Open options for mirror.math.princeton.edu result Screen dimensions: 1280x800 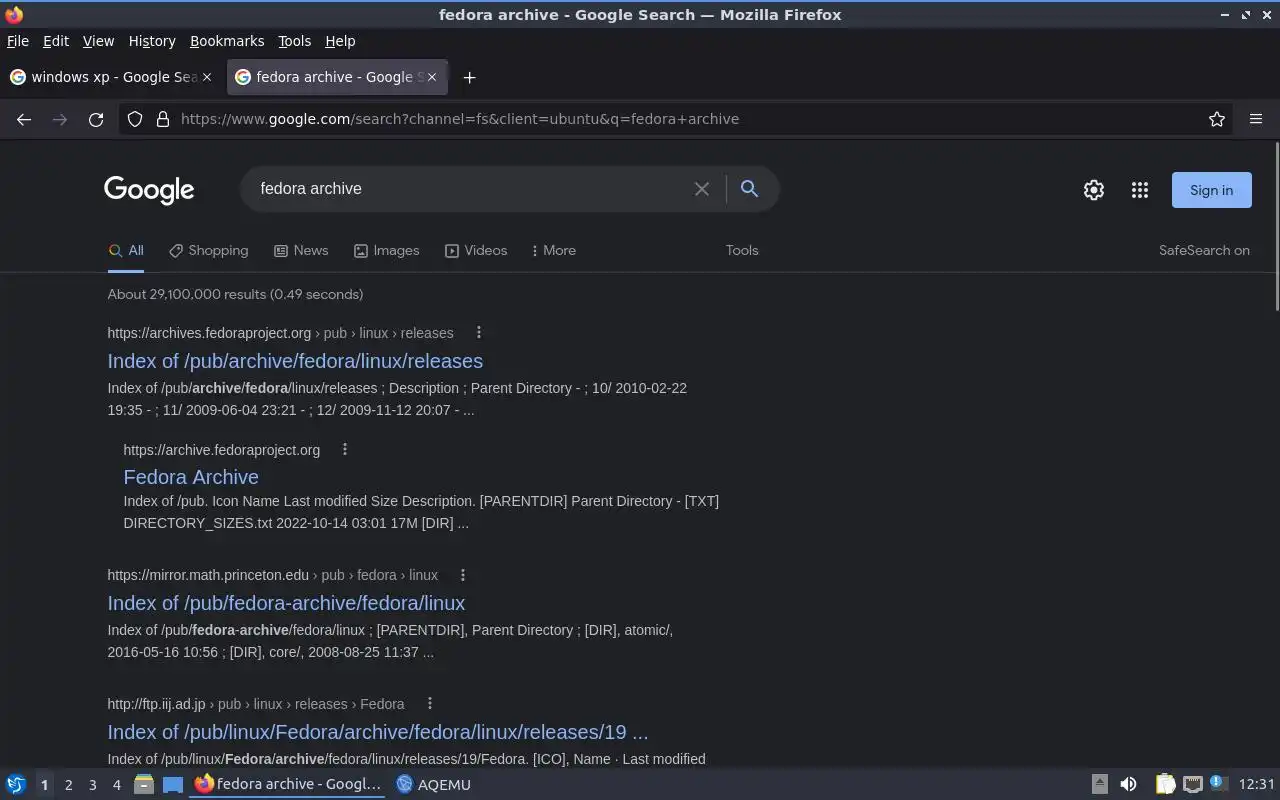(x=463, y=575)
